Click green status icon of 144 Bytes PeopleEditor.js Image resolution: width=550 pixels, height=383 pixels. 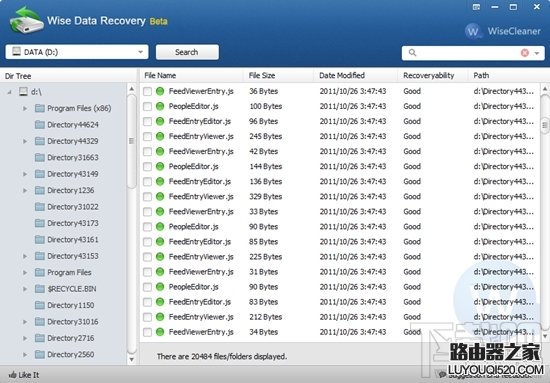pos(160,167)
